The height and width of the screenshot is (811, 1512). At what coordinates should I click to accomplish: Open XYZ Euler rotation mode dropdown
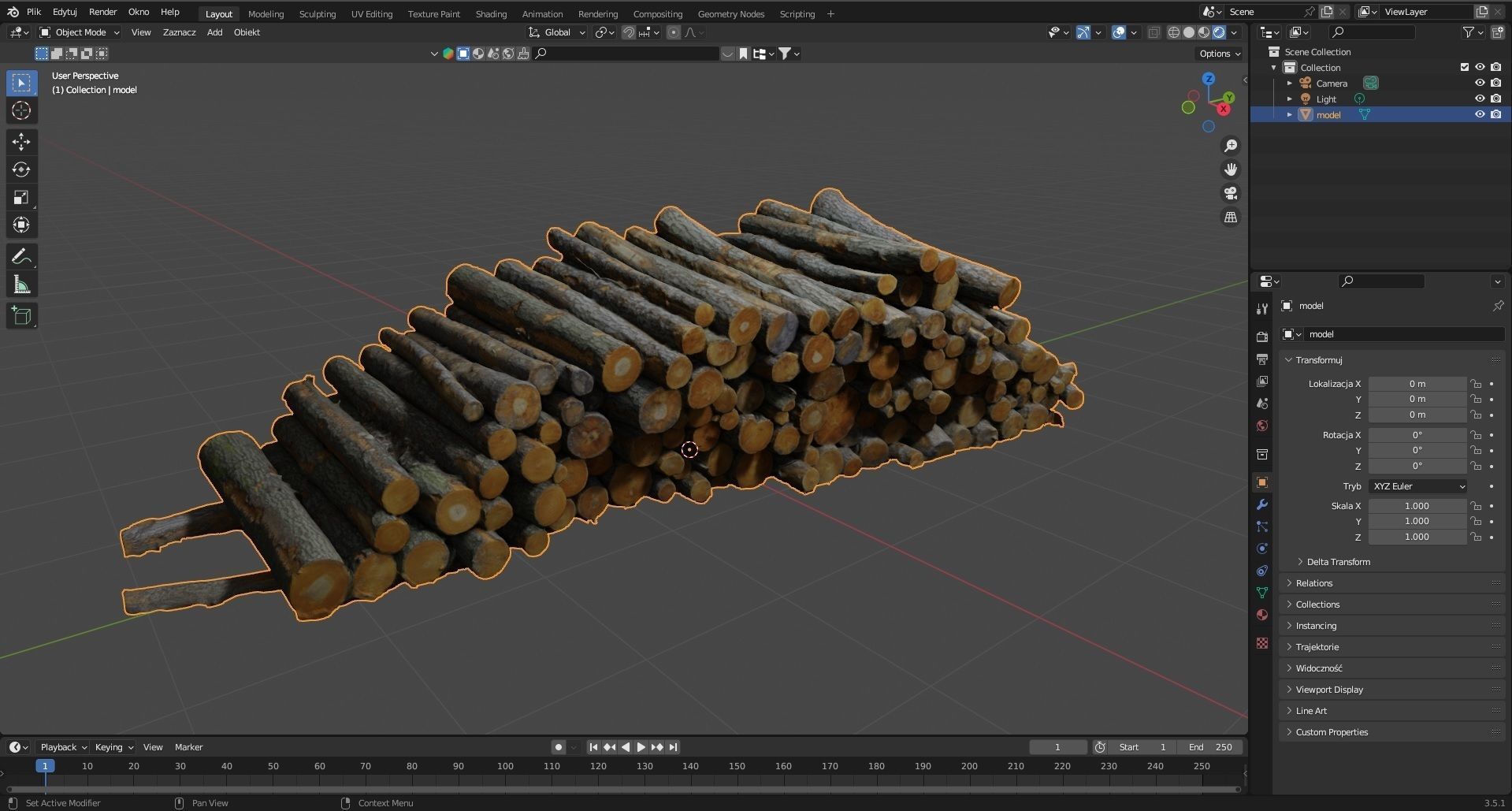click(x=1417, y=486)
